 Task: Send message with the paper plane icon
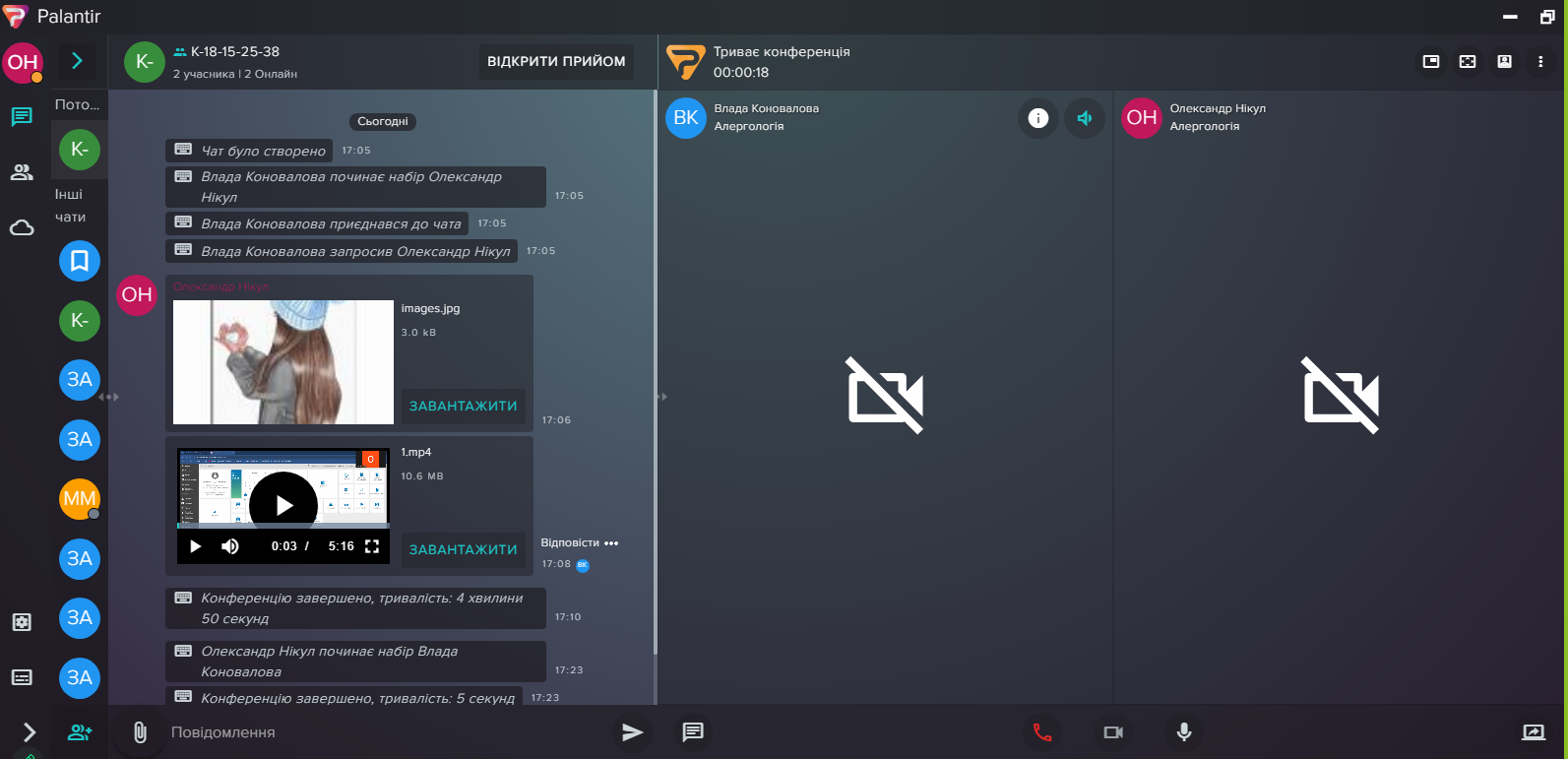632,732
